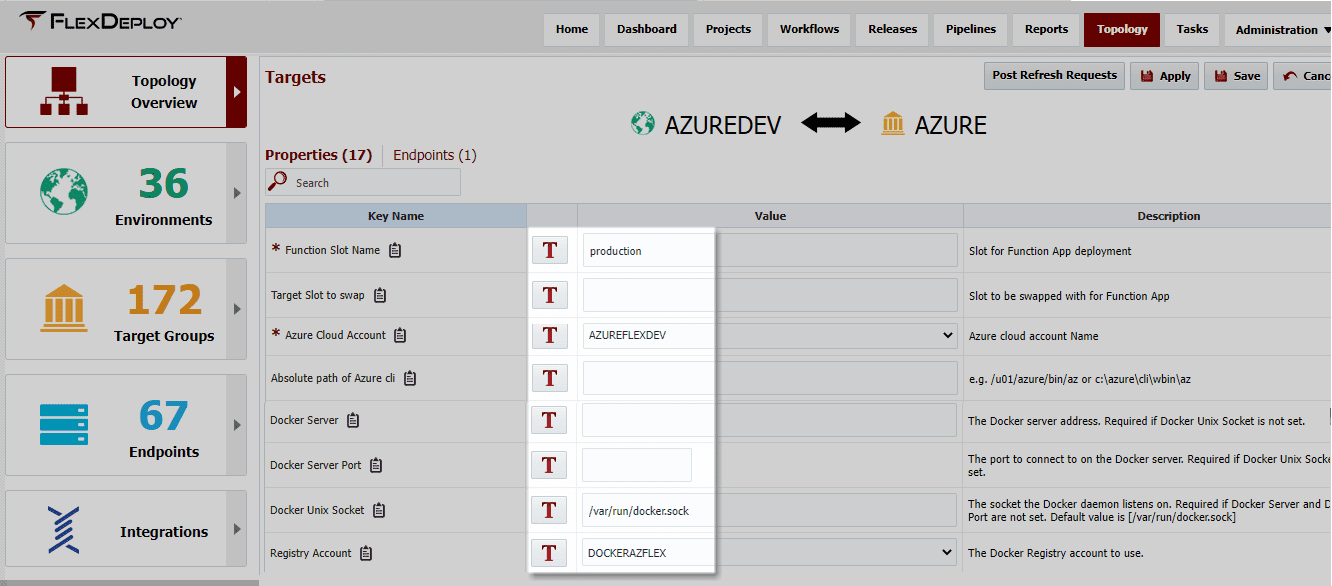Viewport: 1332px width, 586px height.
Task: Open the Registry Account DOCKERAZFLEX dropdown
Action: coord(770,552)
